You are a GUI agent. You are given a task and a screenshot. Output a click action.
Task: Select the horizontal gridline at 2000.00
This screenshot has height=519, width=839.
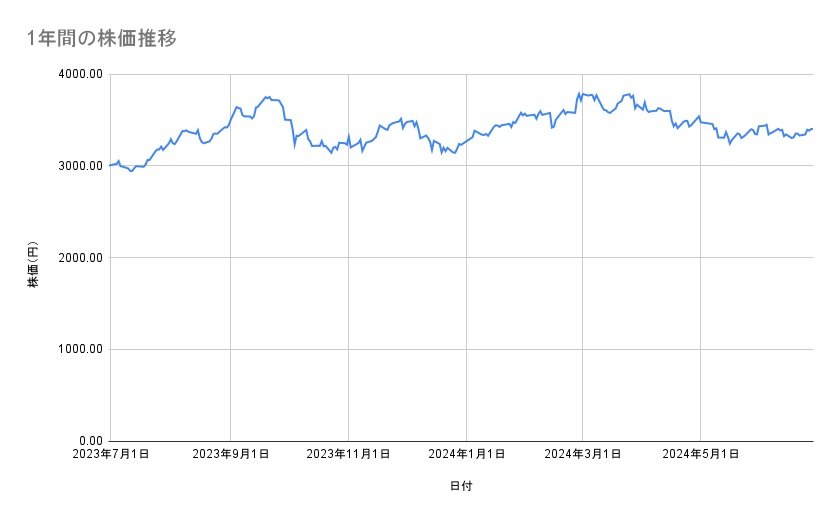click(x=400, y=258)
